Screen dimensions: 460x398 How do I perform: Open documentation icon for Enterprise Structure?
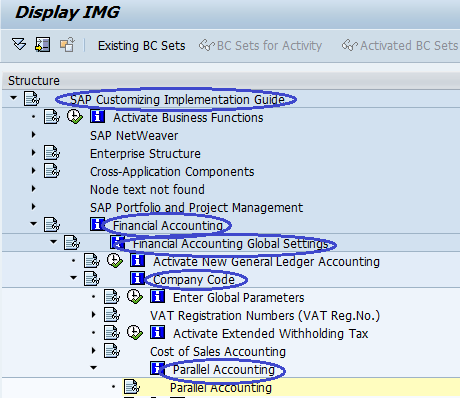(52, 153)
